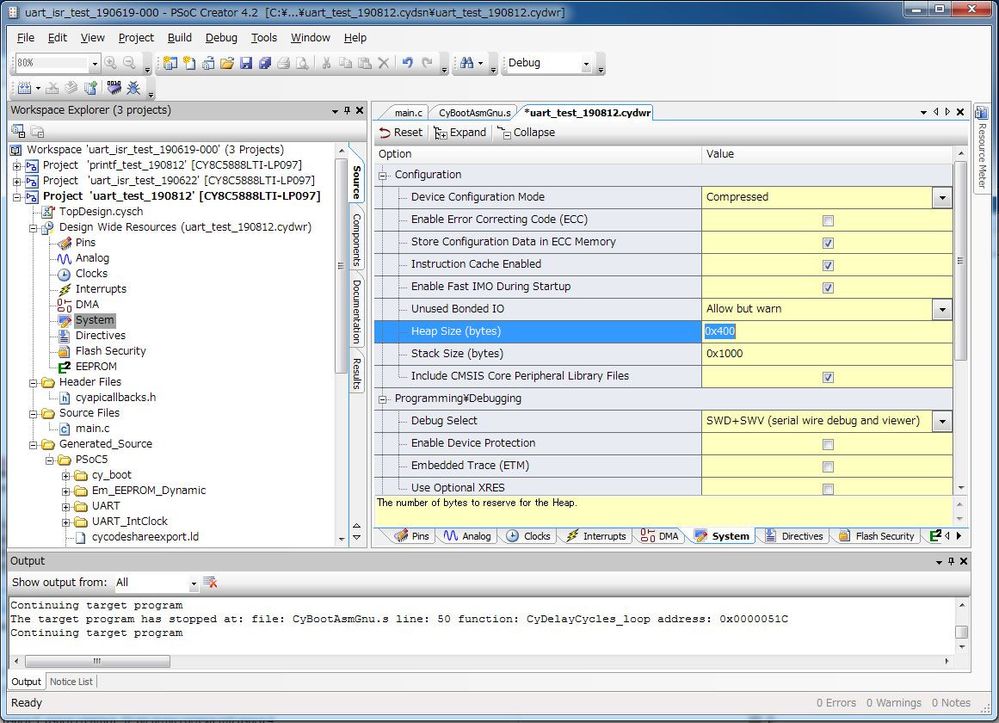Switch to the main.c editor tab
This screenshot has width=999, height=723.
click(407, 113)
